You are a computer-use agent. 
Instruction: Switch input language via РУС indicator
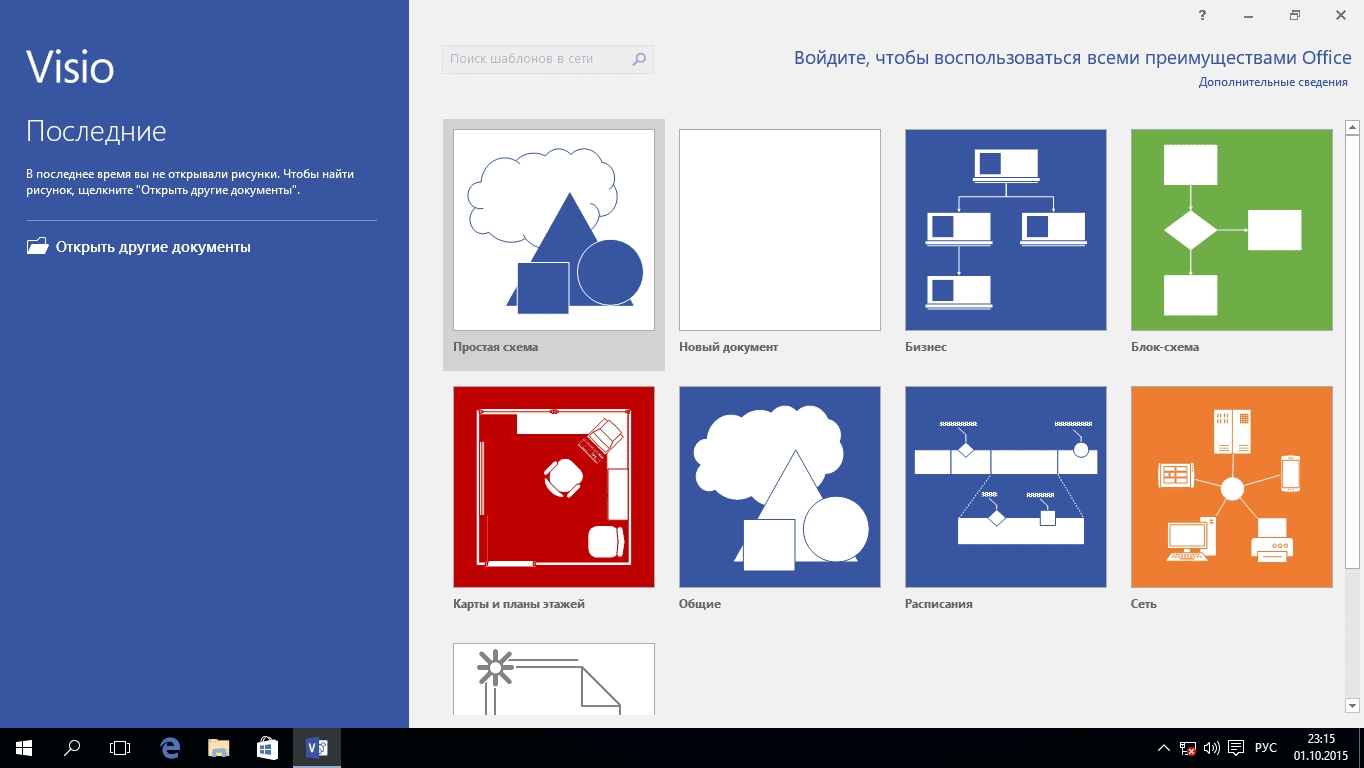pos(1266,747)
